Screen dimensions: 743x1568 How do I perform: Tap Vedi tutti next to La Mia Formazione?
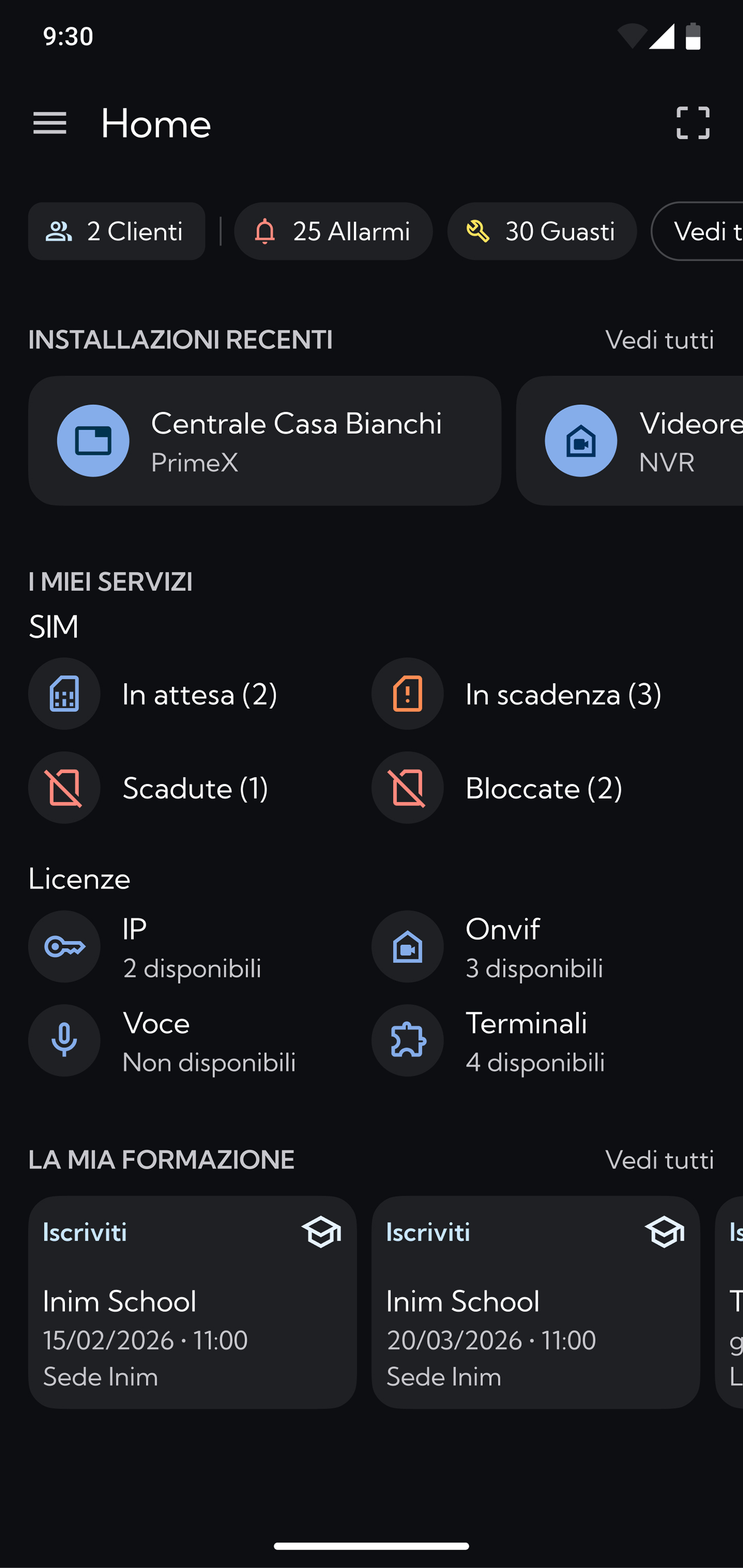(x=659, y=1159)
